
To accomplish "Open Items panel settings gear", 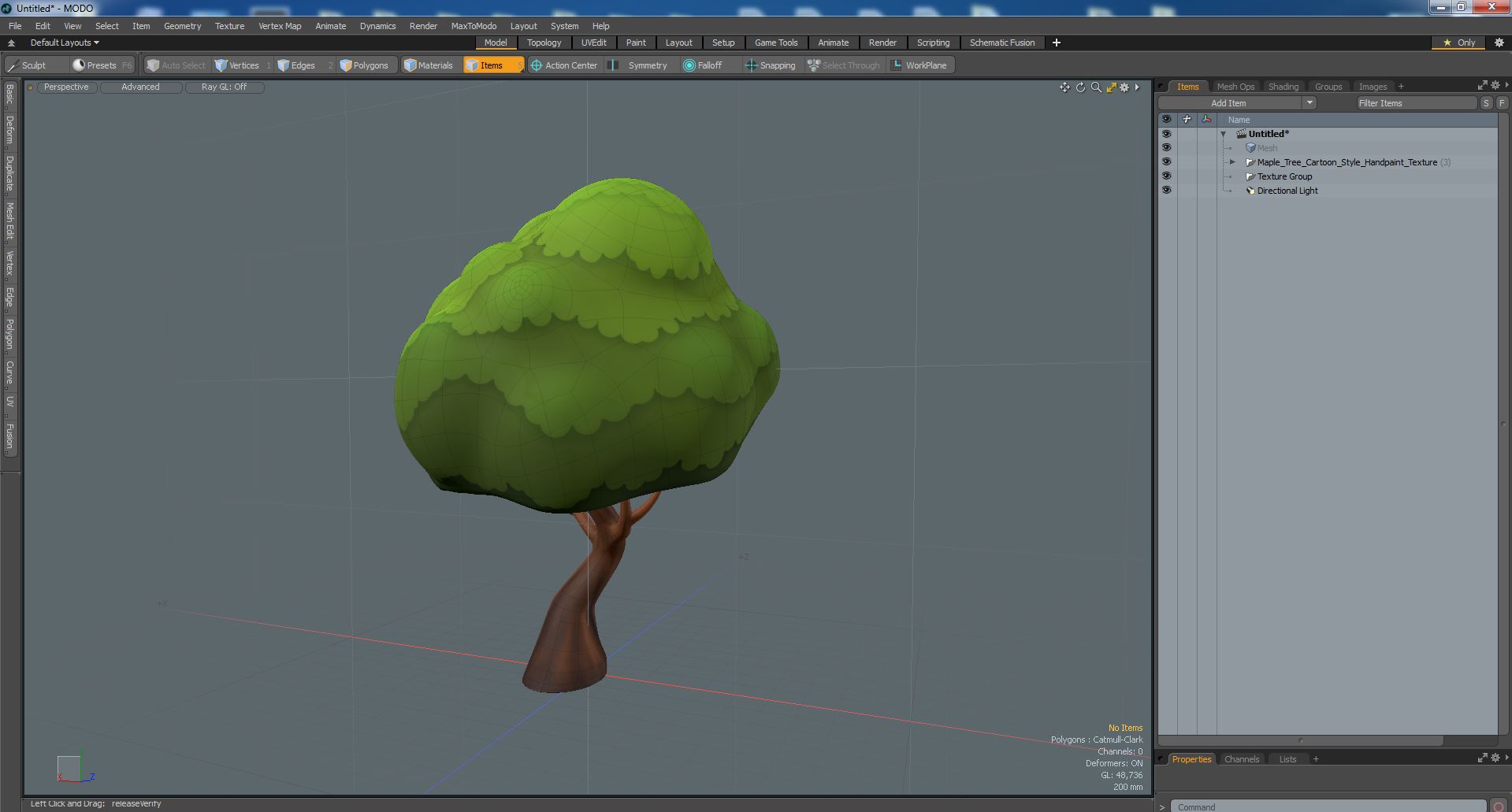I will pyautogui.click(x=1495, y=85).
